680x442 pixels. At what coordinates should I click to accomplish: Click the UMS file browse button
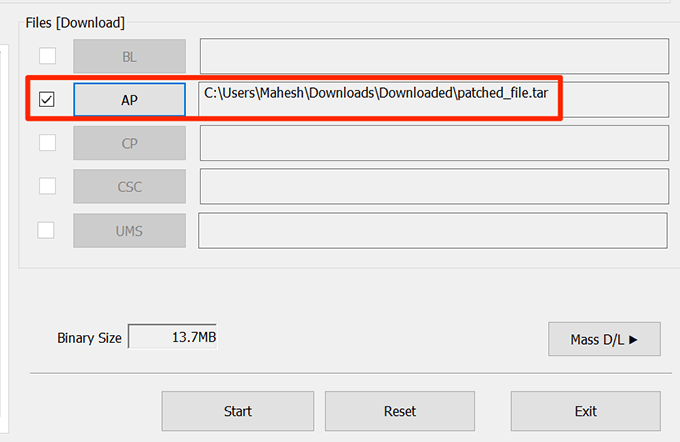pyautogui.click(x=129, y=231)
